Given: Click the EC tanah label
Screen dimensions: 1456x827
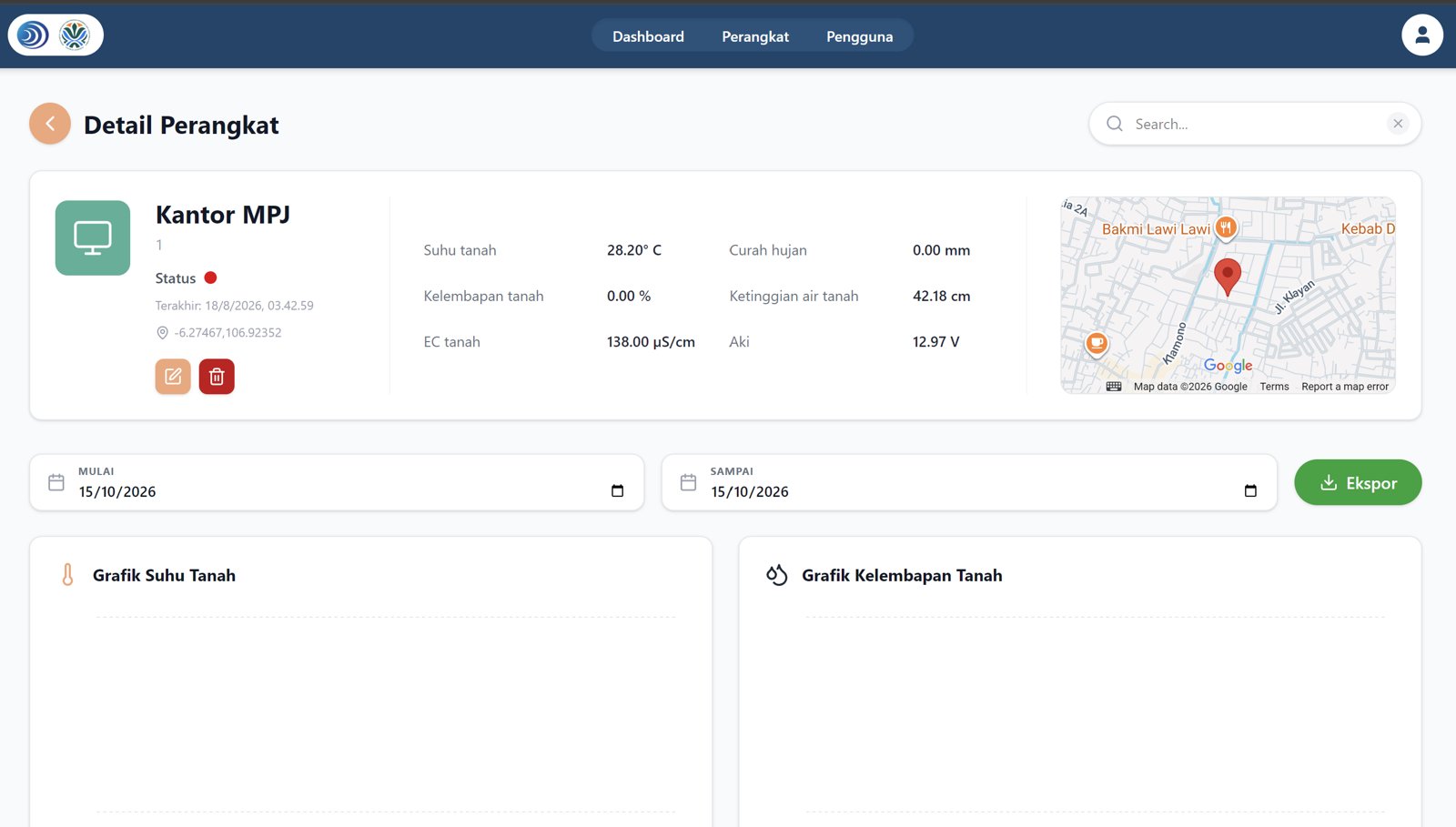Looking at the screenshot, I should 451,342.
